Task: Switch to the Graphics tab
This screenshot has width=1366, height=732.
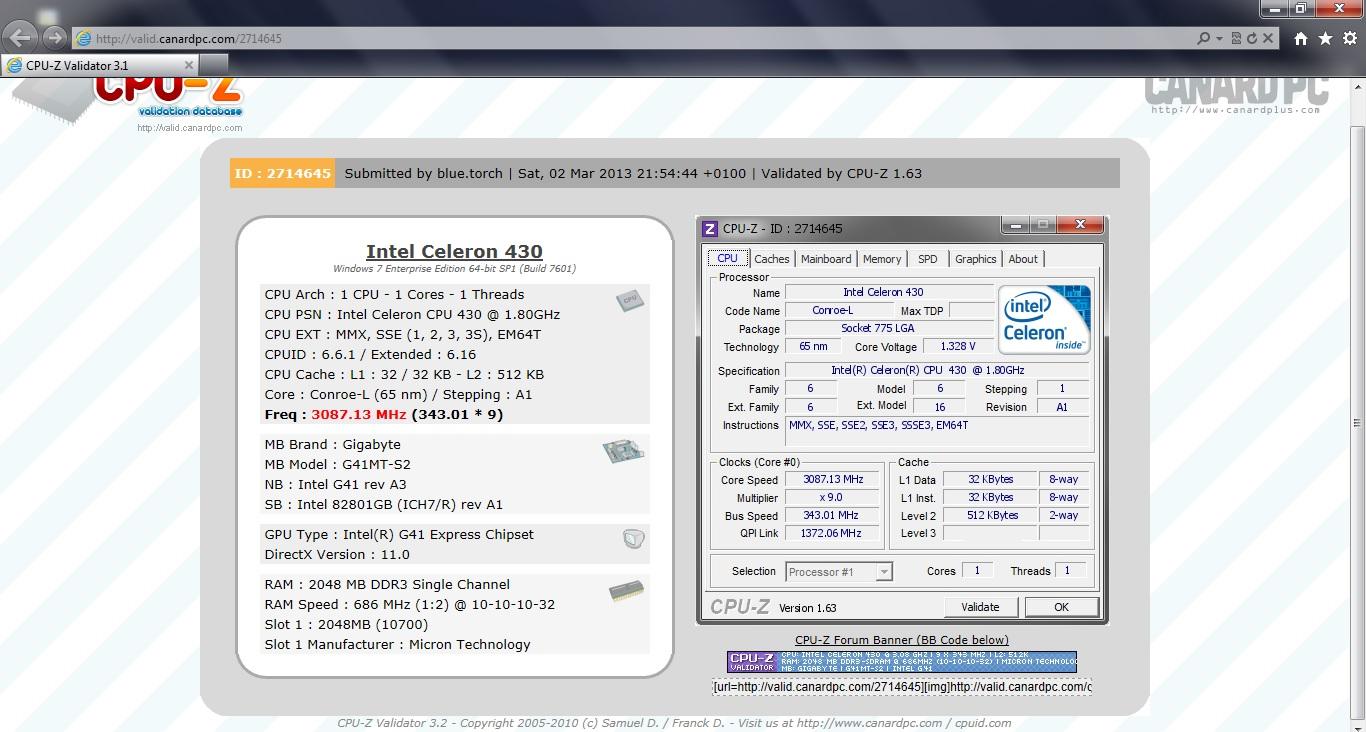Action: pyautogui.click(x=975, y=259)
